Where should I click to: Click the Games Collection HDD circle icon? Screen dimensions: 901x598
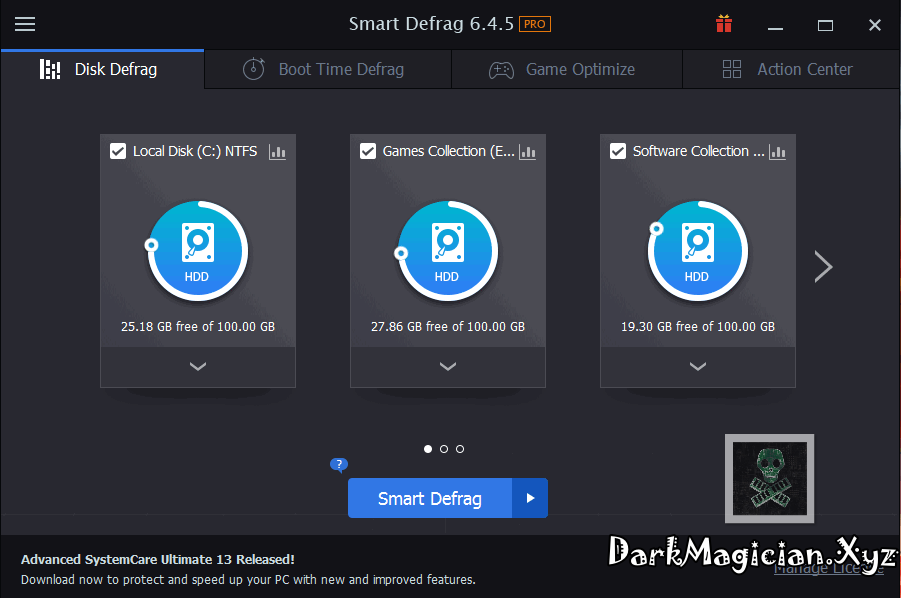coord(448,251)
